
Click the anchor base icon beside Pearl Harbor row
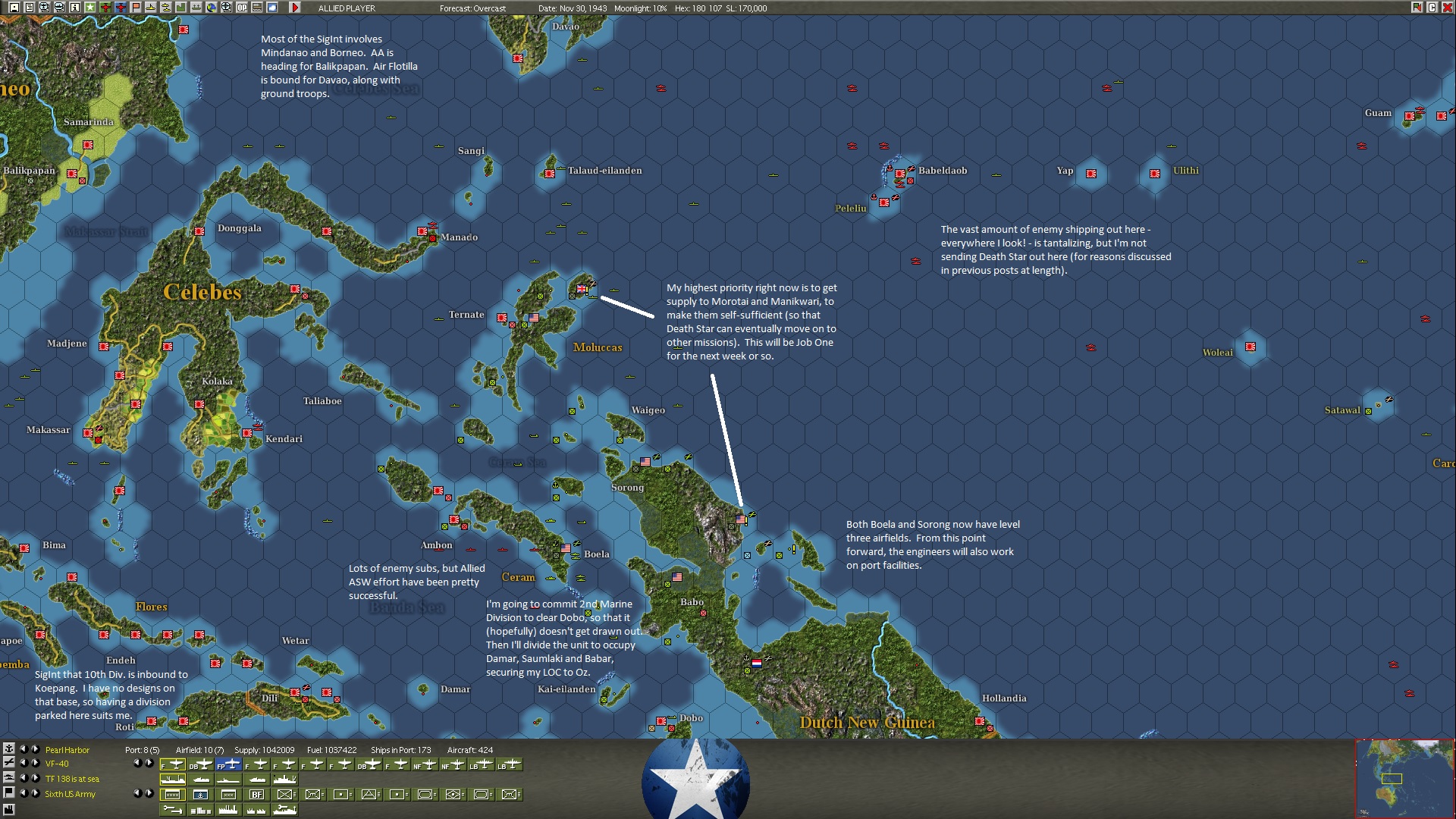(x=9, y=748)
